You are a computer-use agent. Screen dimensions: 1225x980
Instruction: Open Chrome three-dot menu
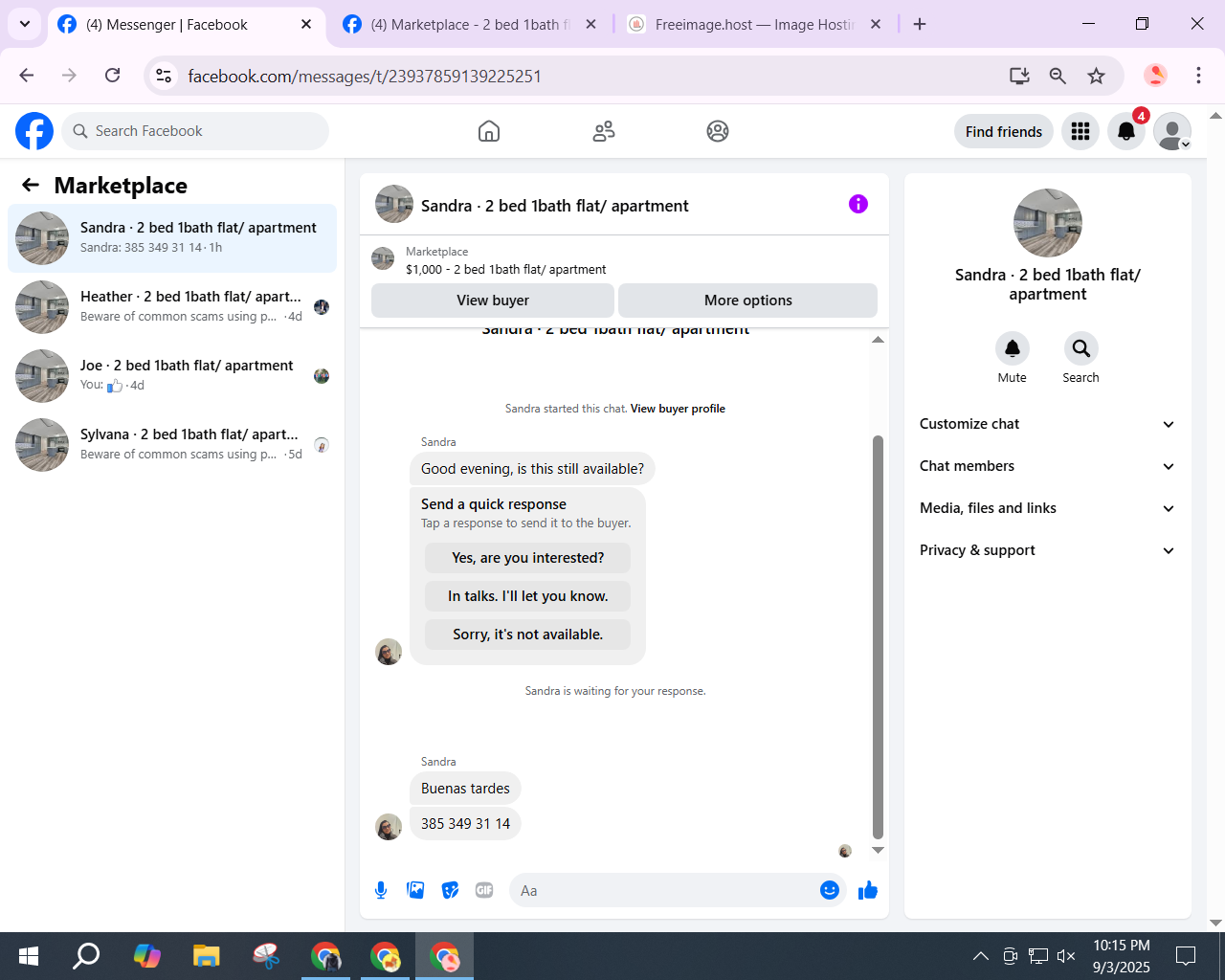click(x=1198, y=76)
